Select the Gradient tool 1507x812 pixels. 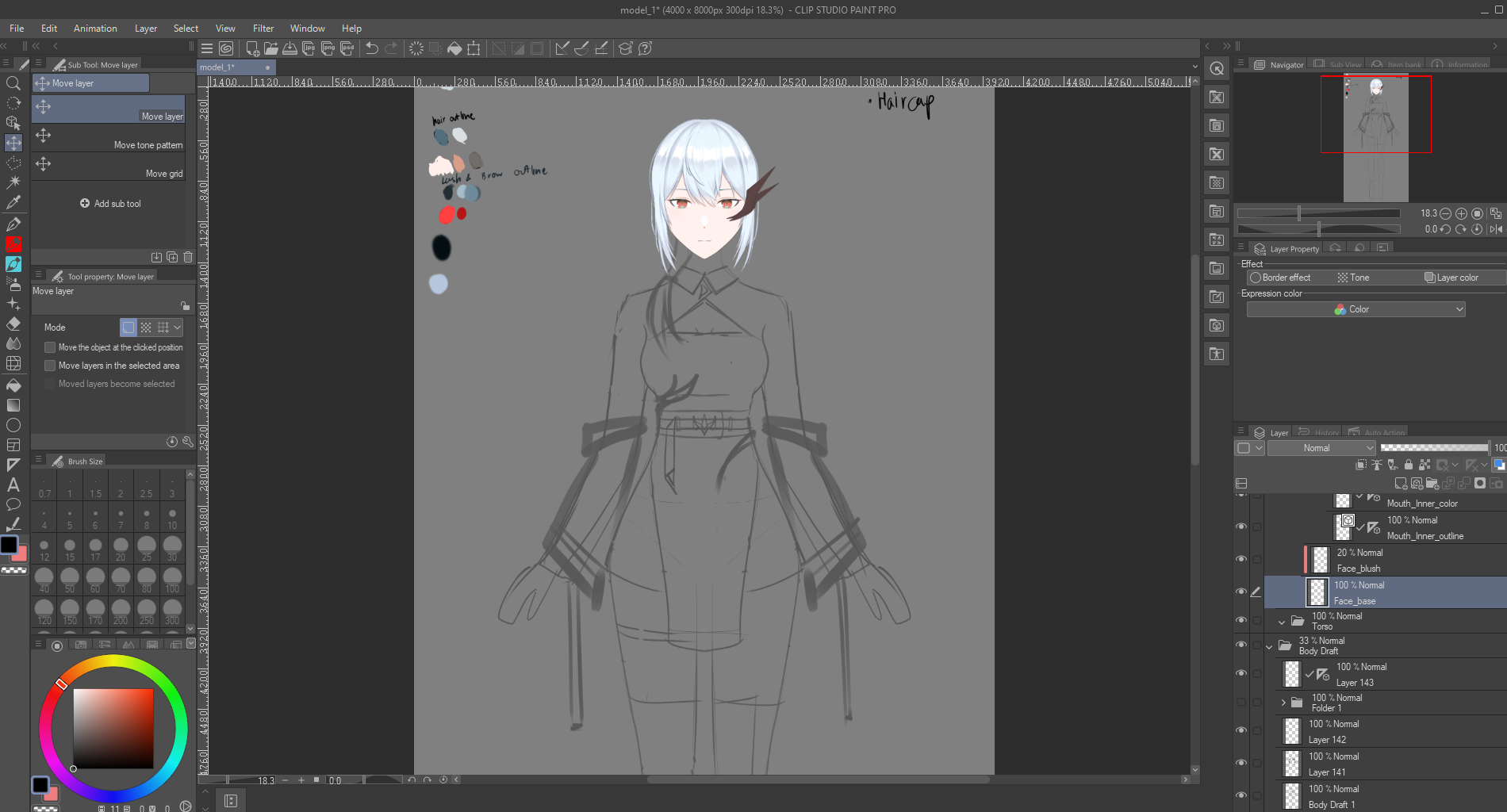[x=13, y=405]
